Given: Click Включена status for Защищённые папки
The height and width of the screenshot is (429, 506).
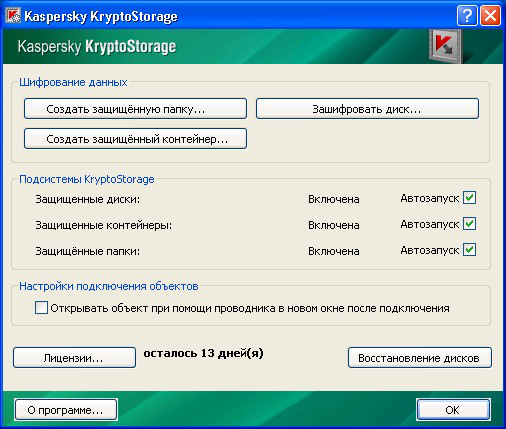Looking at the screenshot, I should point(334,251).
